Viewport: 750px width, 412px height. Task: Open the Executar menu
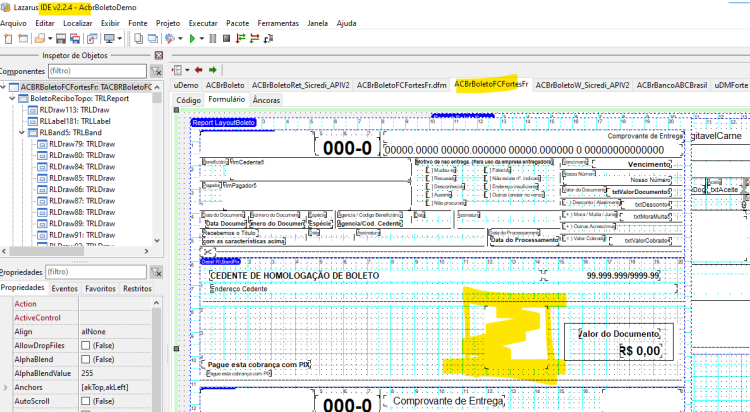203,23
